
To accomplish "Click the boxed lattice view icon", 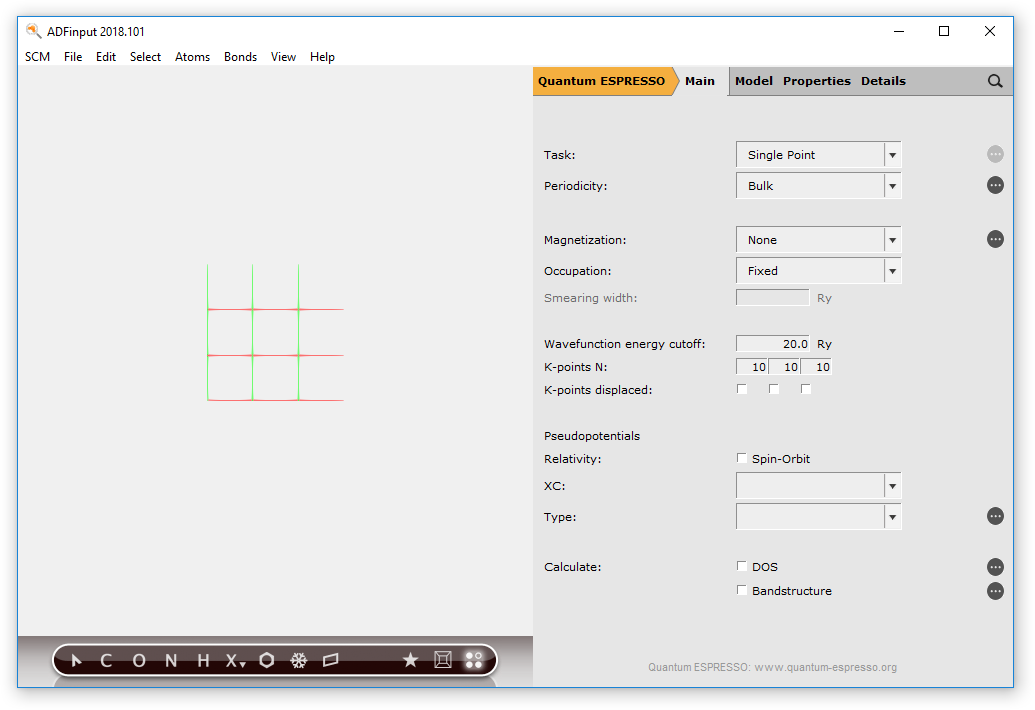I will click(x=442, y=660).
